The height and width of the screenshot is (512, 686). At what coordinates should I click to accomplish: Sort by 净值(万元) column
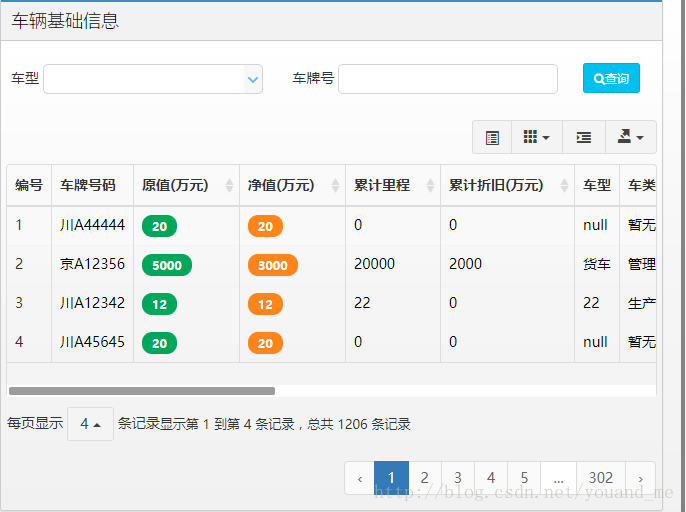(x=292, y=185)
